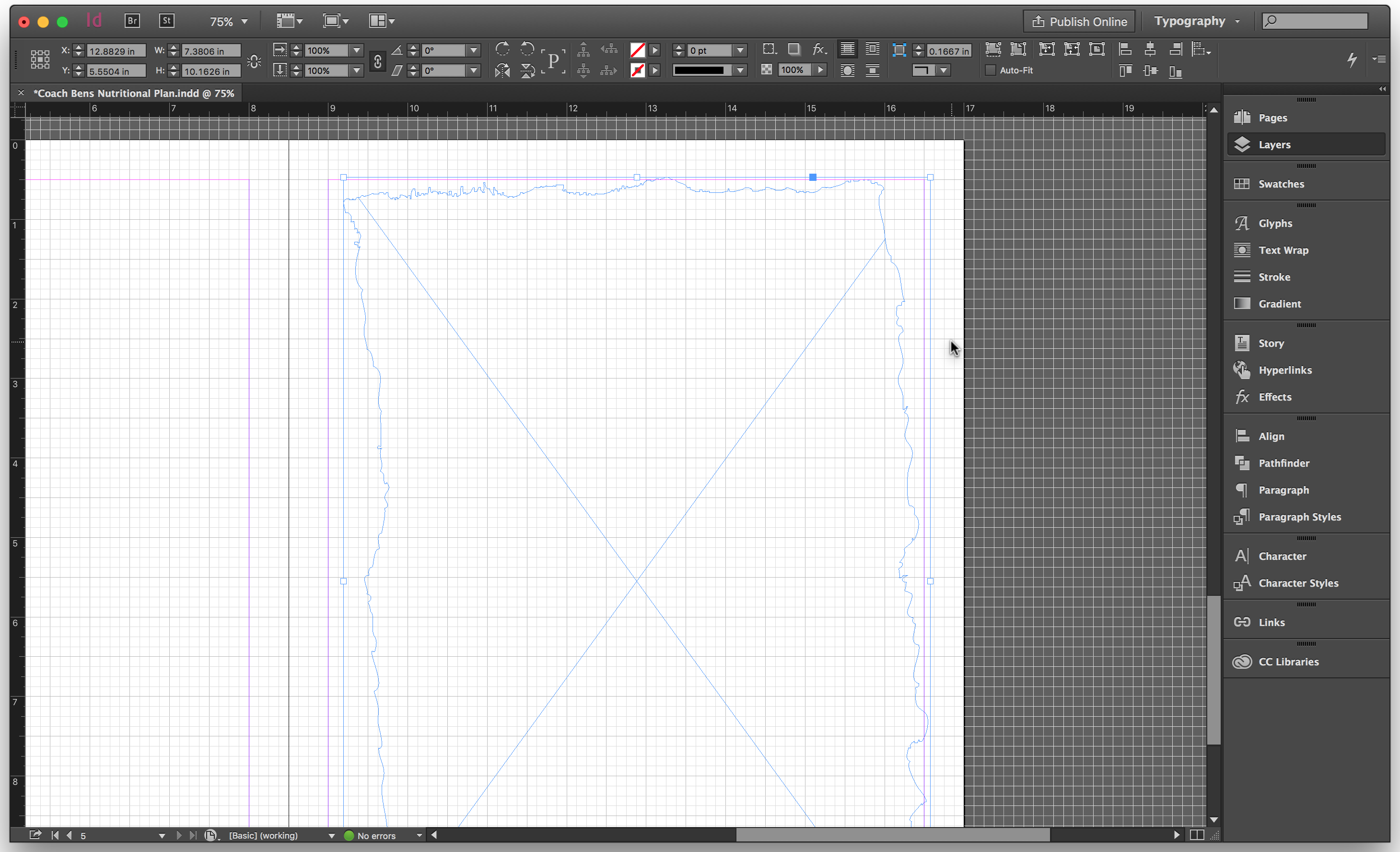The height and width of the screenshot is (852, 1400).
Task: Click the fx effects icon in control panel
Action: point(818,49)
